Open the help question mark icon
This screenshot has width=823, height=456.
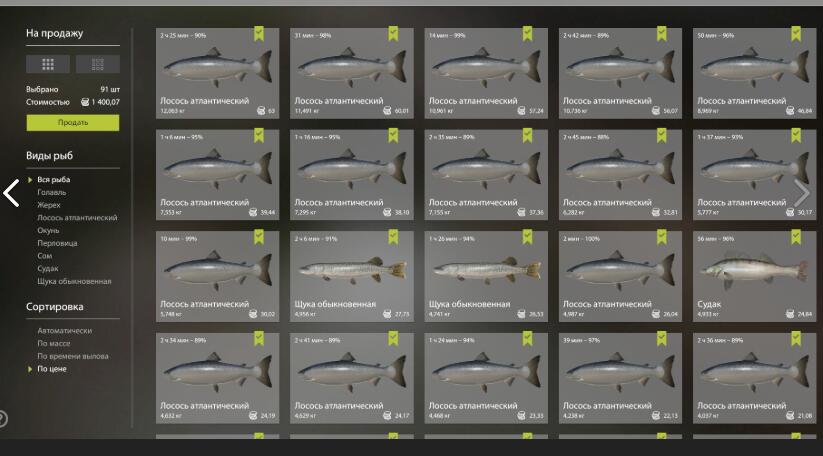tap(2, 419)
